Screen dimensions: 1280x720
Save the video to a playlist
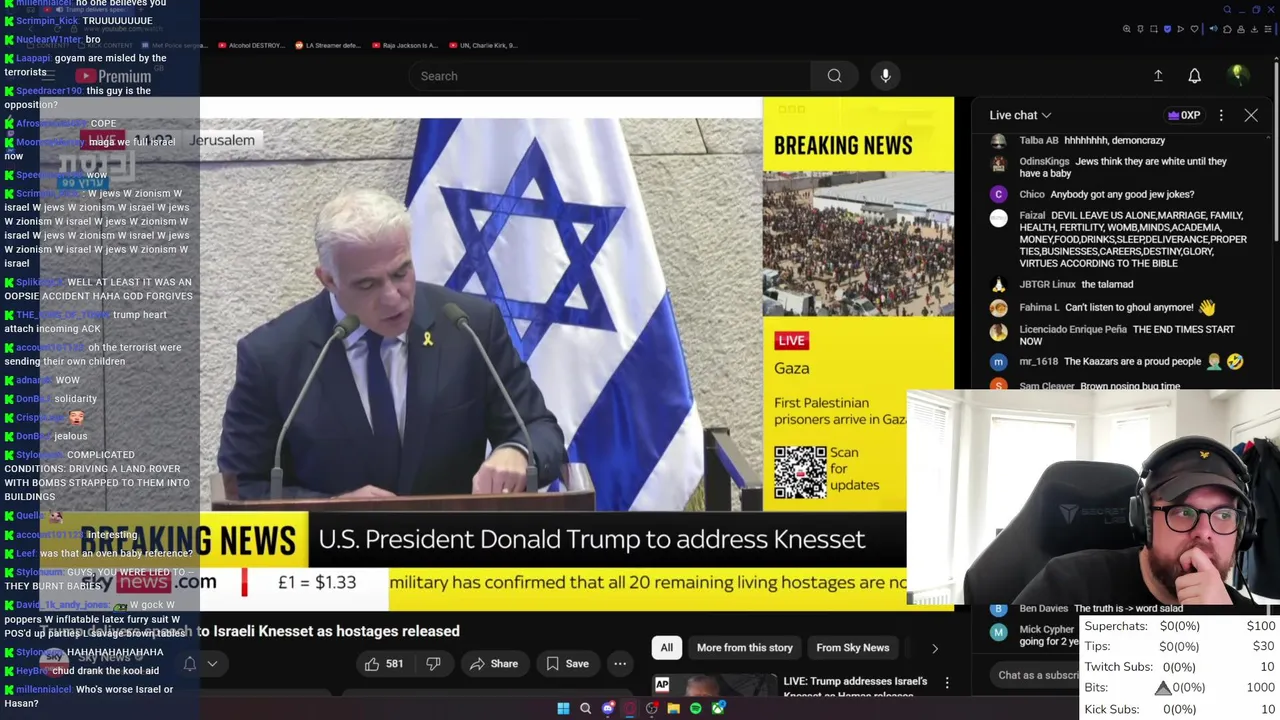[567, 664]
